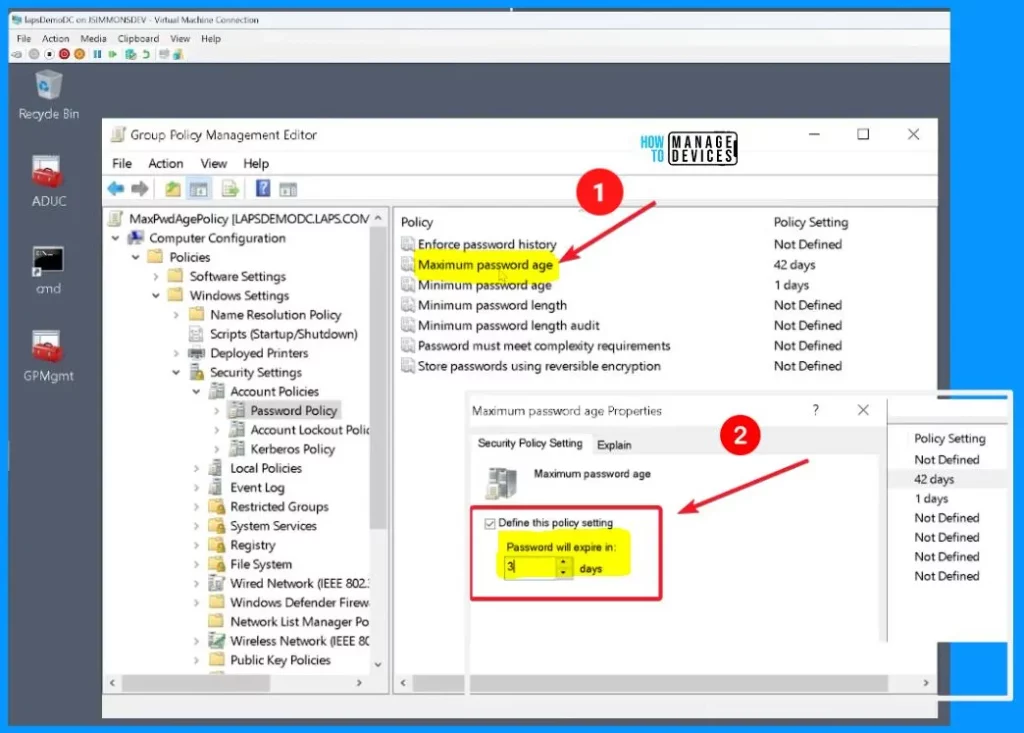Click the Revert VM toolbar icon
The height and width of the screenshot is (733, 1024).
coord(146,54)
